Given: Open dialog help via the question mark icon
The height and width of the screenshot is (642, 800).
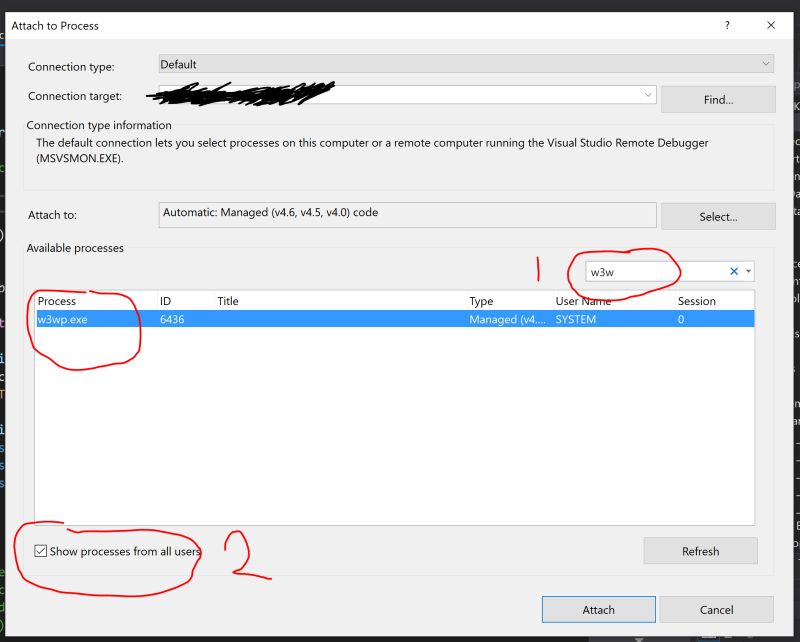Looking at the screenshot, I should (727, 25).
